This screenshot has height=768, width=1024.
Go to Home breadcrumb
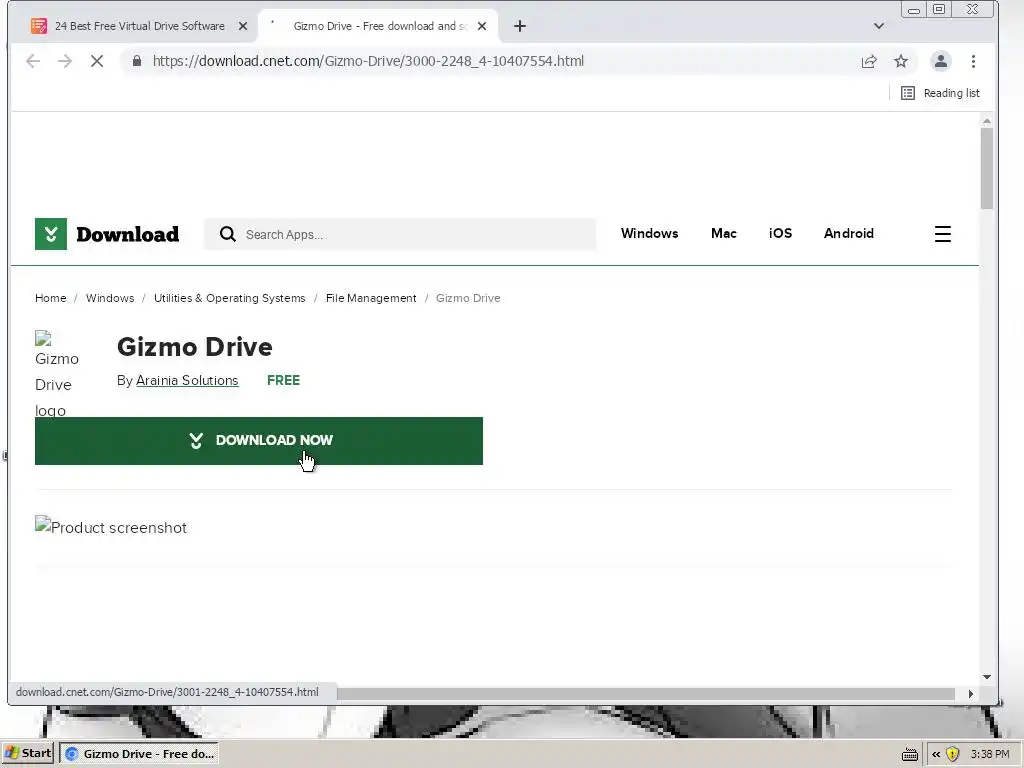[50, 298]
